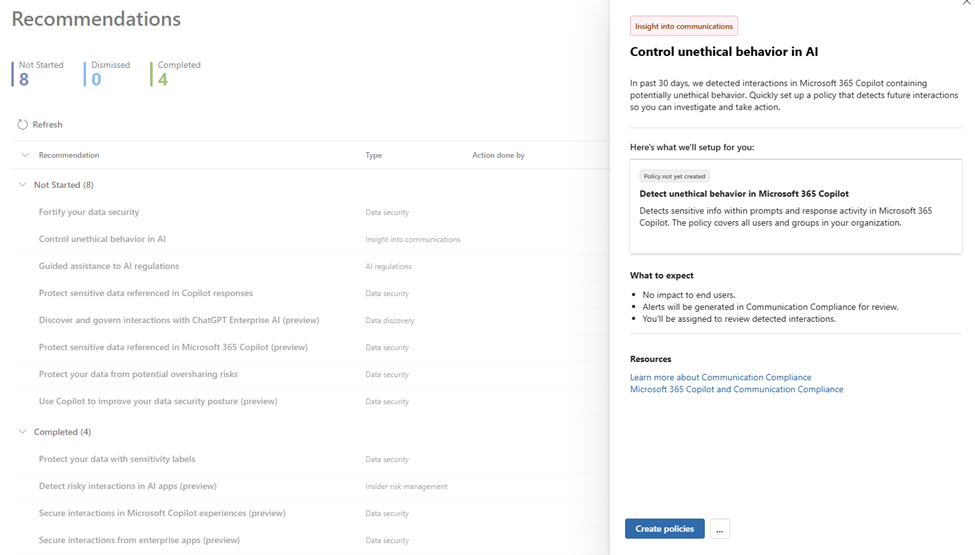This screenshot has width=975, height=555.
Task: Select the Detect unethical behavior policy card
Action: [x=795, y=205]
